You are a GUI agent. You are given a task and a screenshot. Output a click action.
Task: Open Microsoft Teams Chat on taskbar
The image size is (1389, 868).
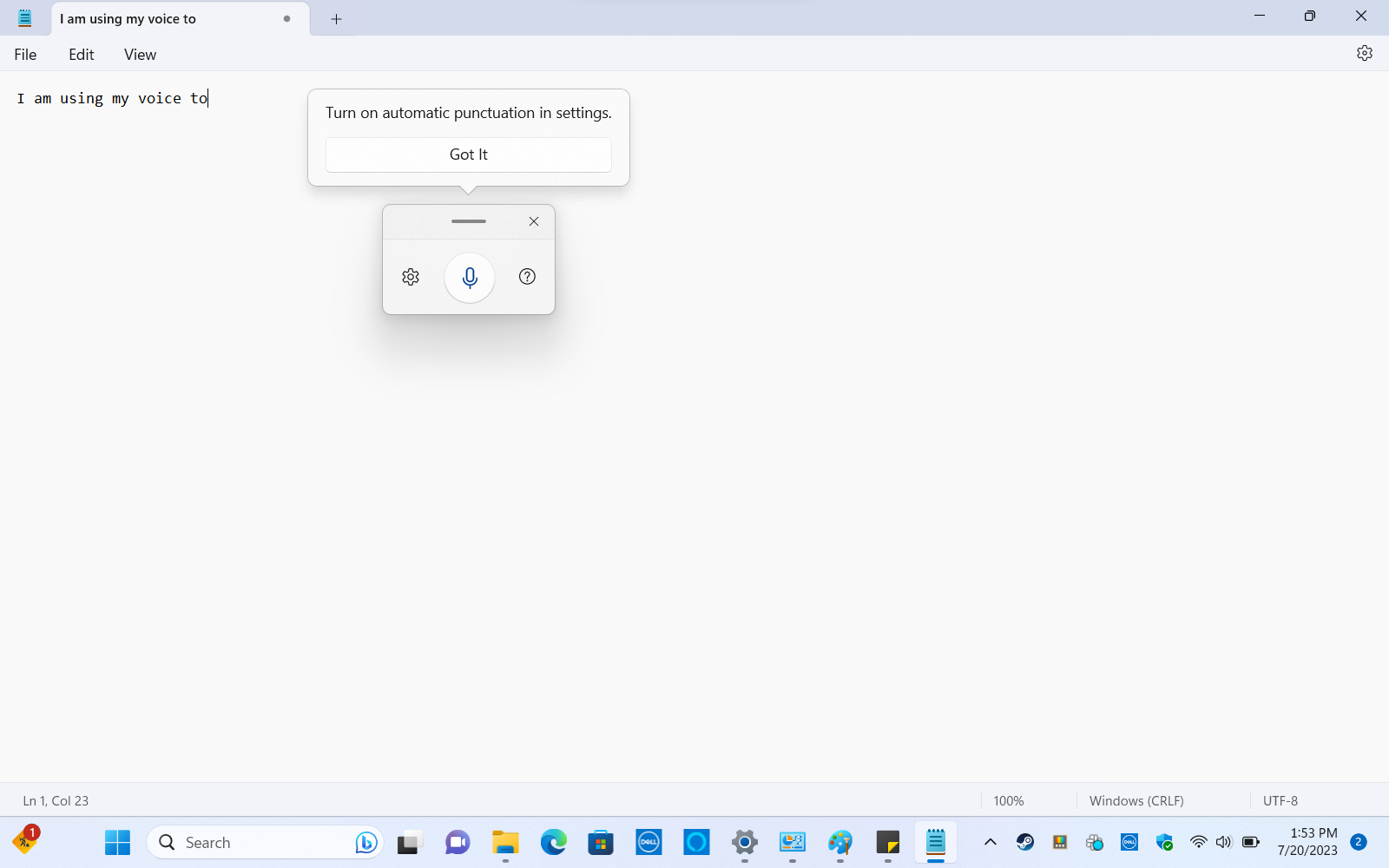click(x=458, y=843)
